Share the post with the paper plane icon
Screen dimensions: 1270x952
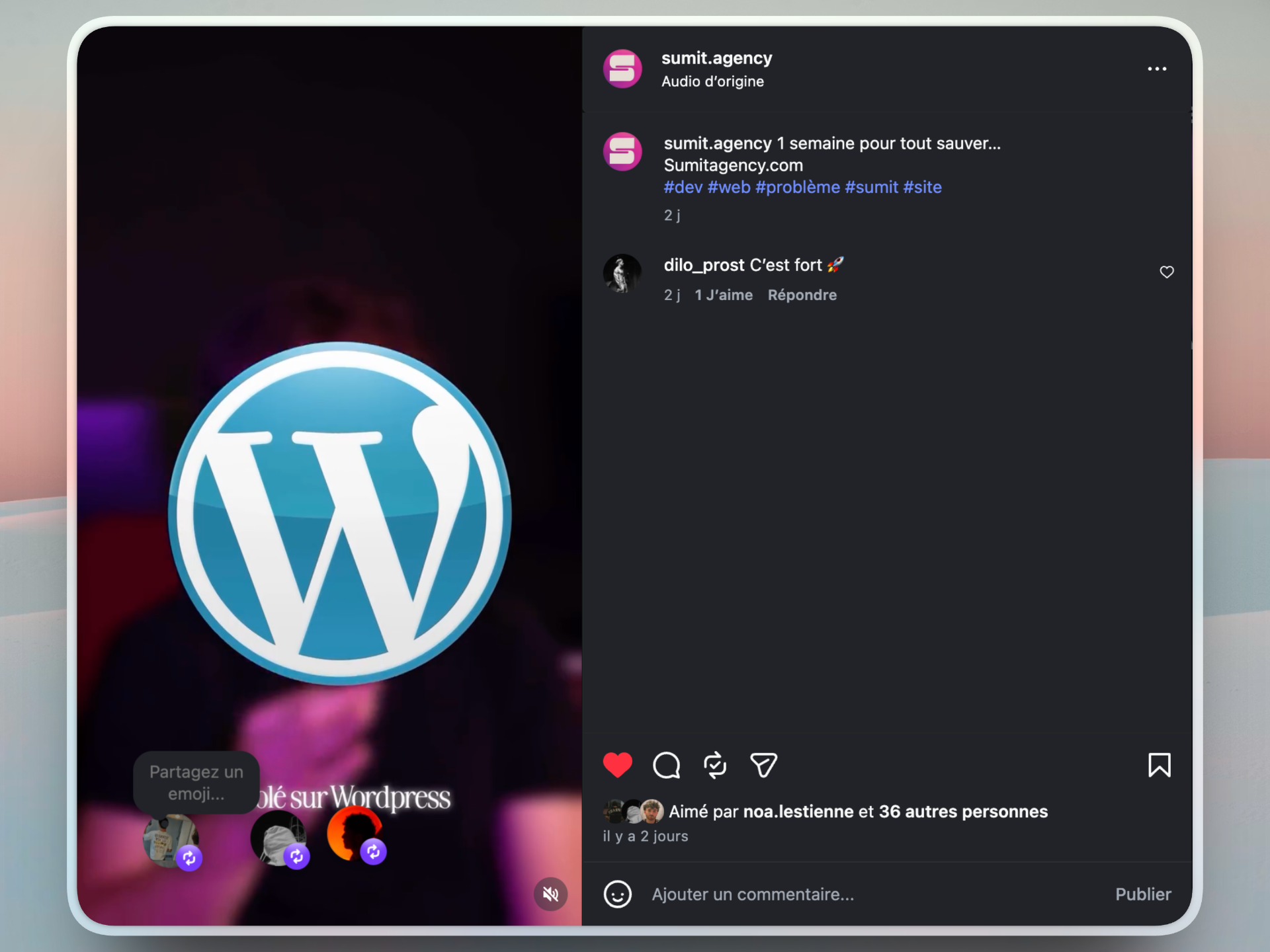point(763,766)
